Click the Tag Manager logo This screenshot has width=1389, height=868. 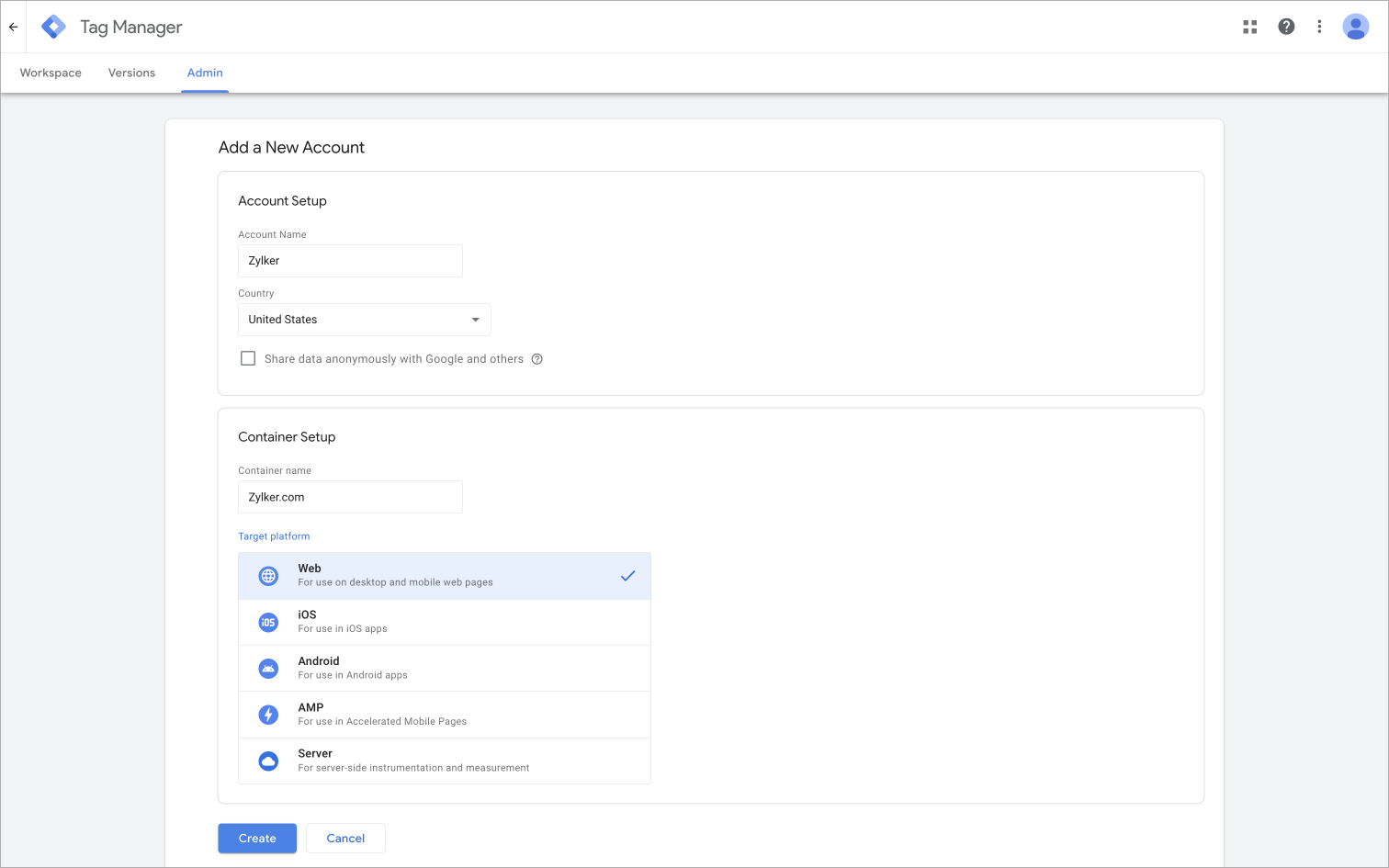(x=54, y=27)
